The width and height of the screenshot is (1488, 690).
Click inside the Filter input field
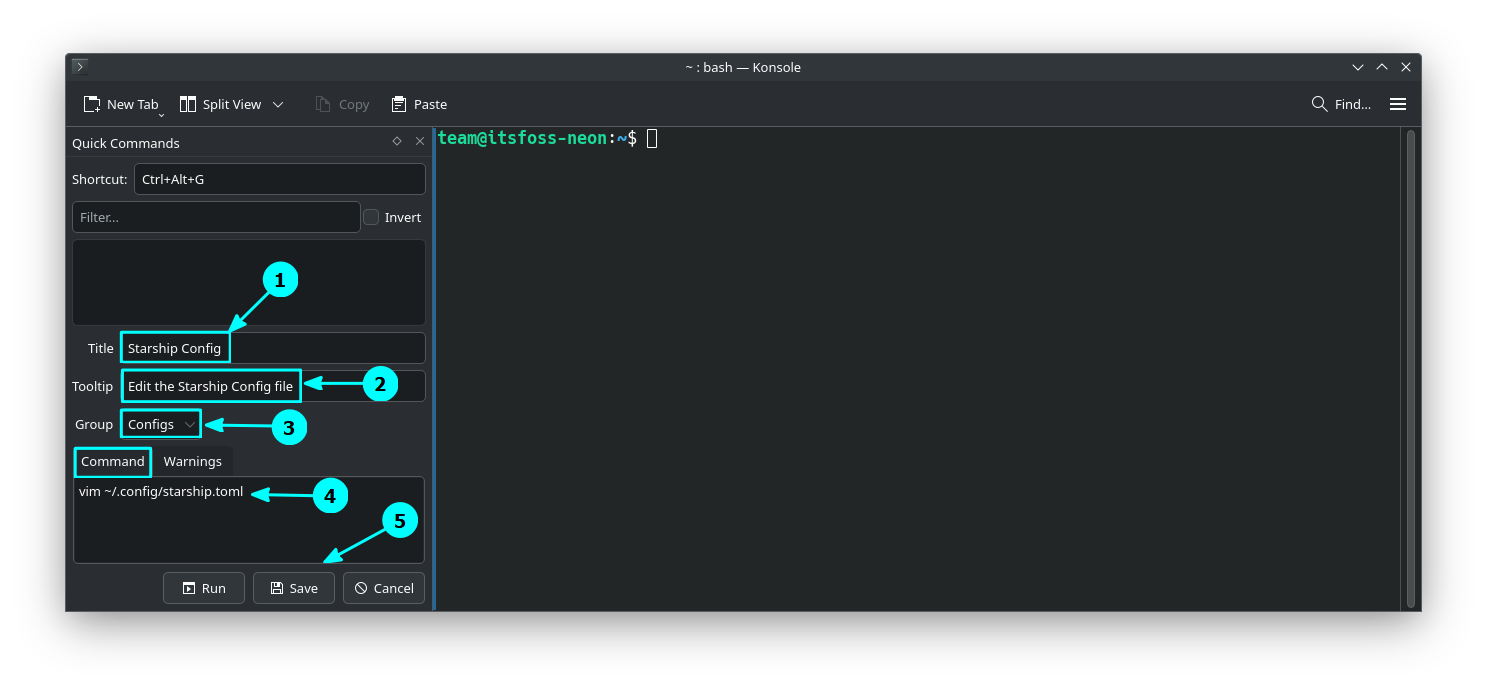click(215, 216)
